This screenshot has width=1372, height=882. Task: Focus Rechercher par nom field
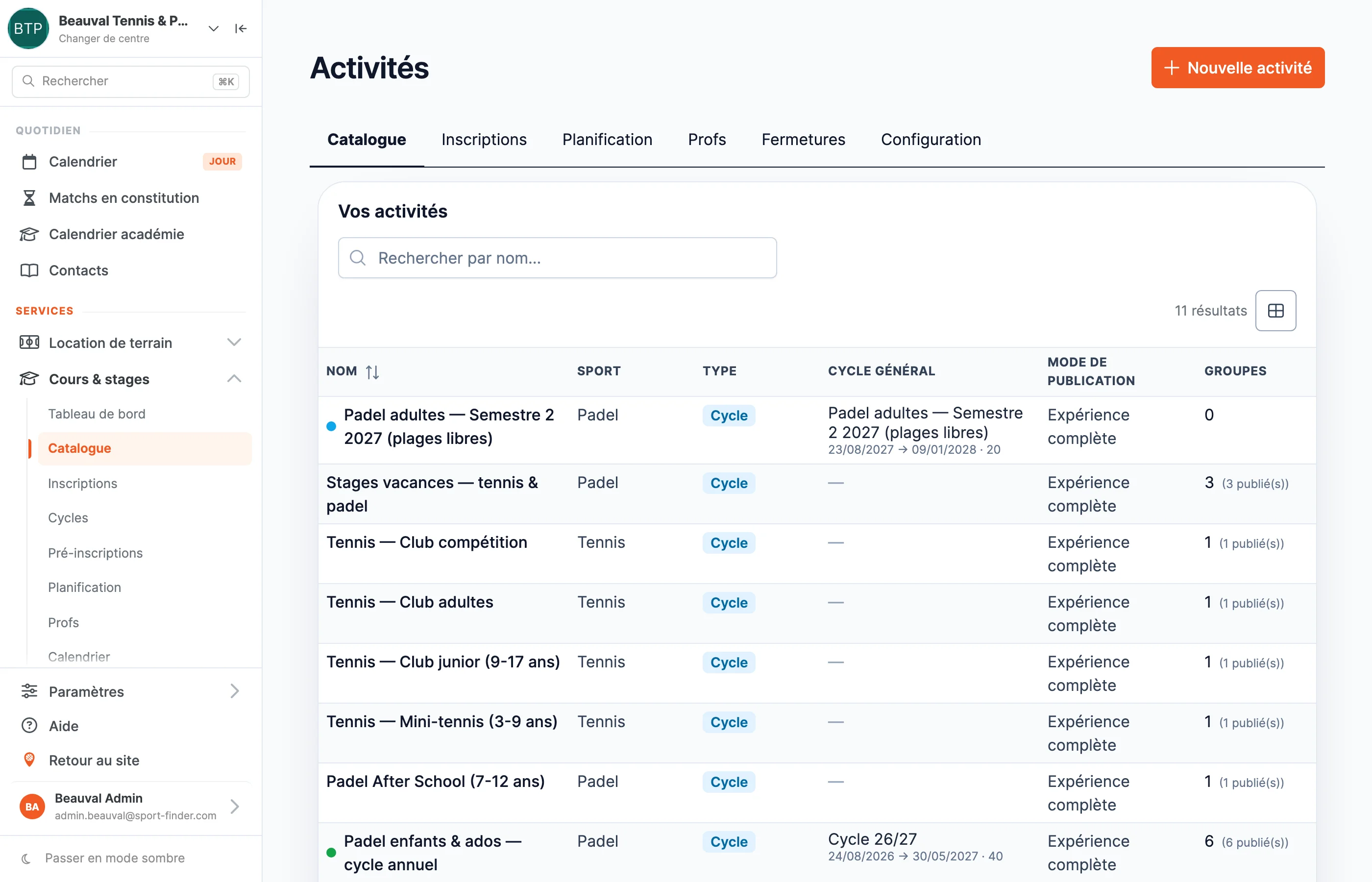coord(557,258)
